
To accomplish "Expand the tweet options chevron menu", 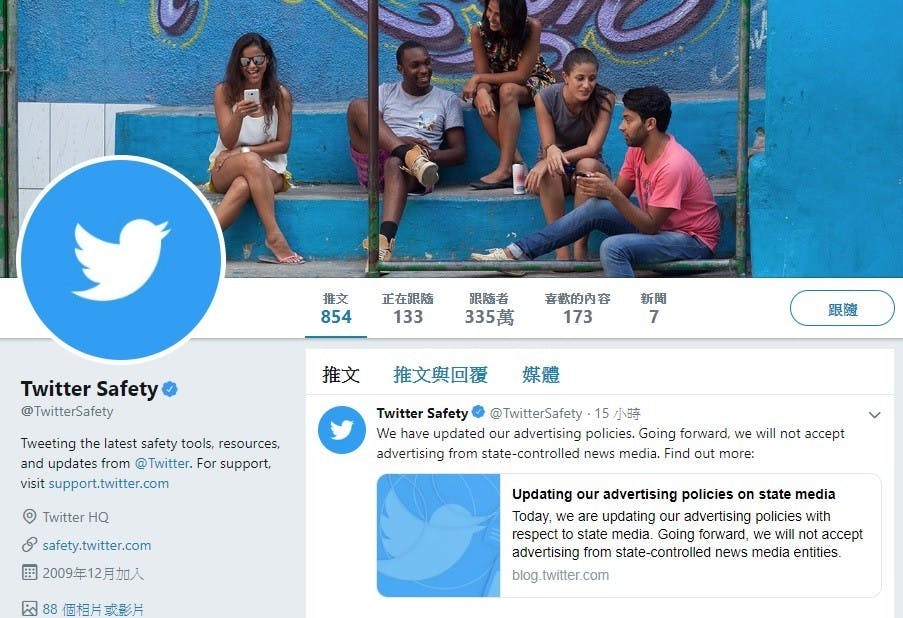I will coord(874,415).
